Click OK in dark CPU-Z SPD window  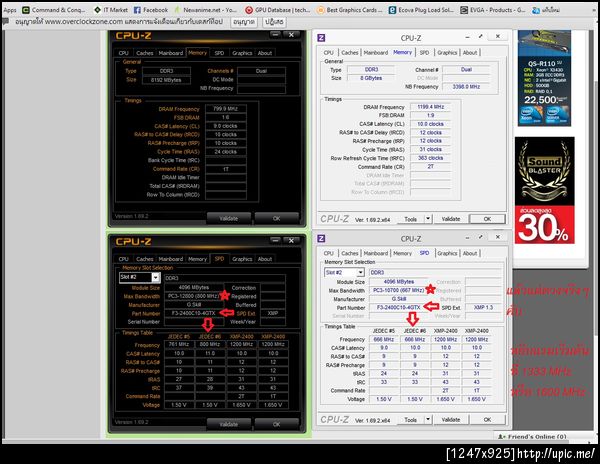pyautogui.click(x=276, y=424)
